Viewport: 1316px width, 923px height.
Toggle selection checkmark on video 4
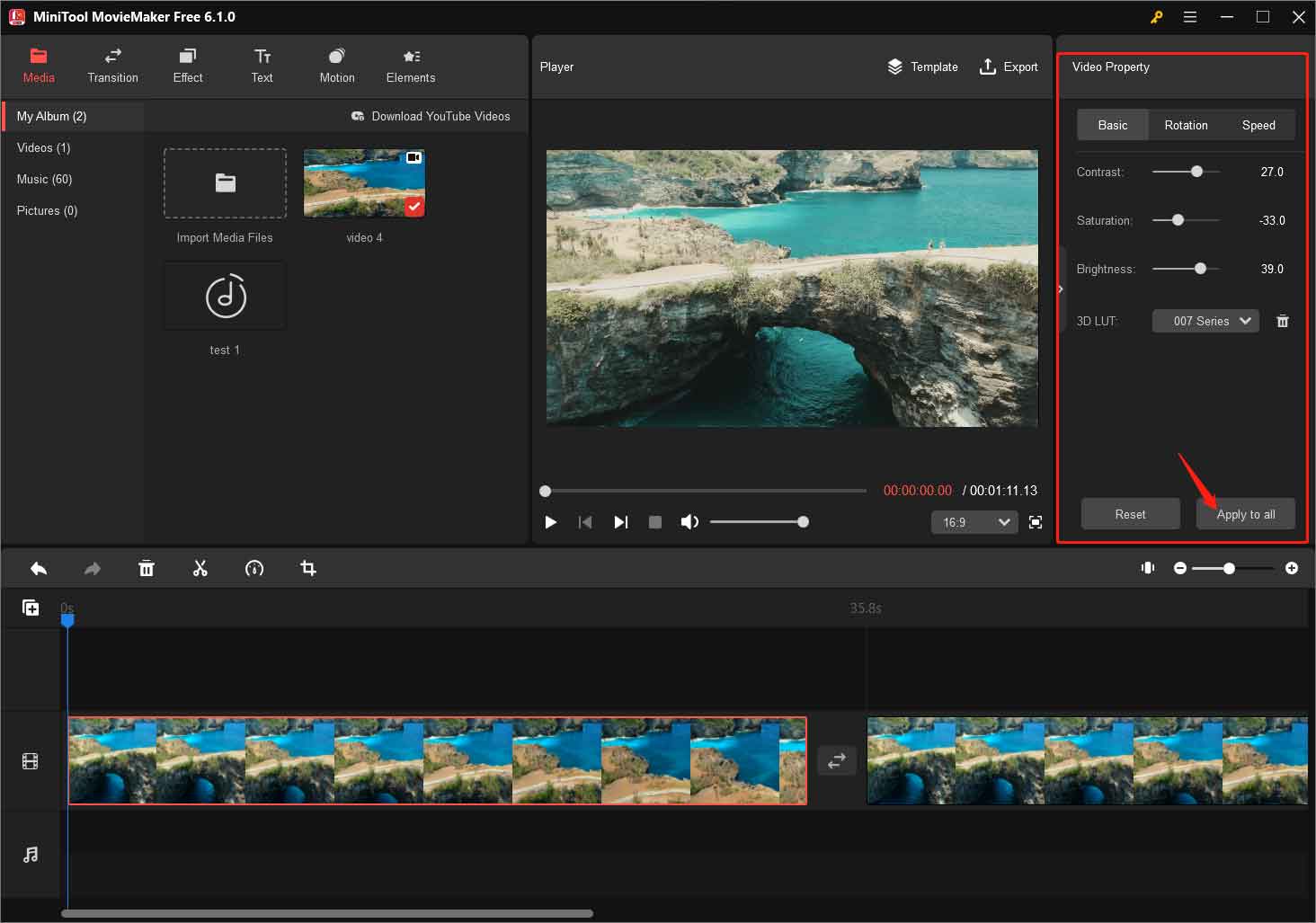click(x=413, y=206)
